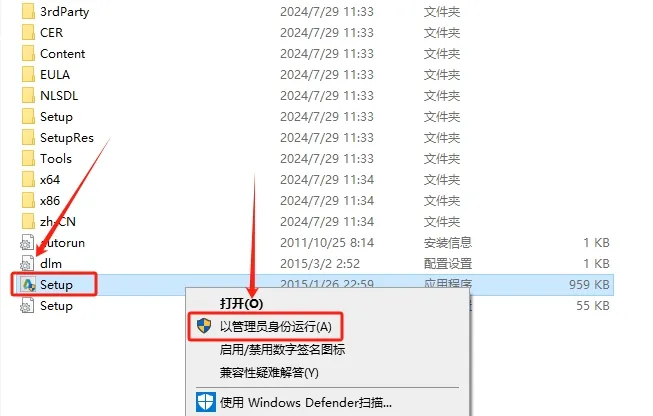This screenshot has width=653, height=416.
Task: Select the EULA folder name
Action: click(x=55, y=75)
